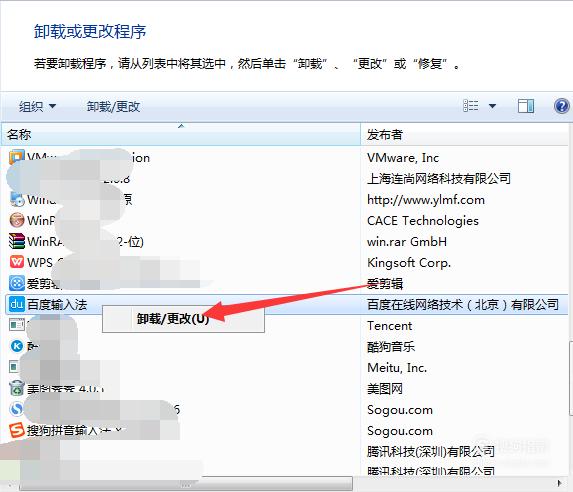Click the blue K 酷狗 icon
573x492 pixels.
pyautogui.click(x=17, y=346)
